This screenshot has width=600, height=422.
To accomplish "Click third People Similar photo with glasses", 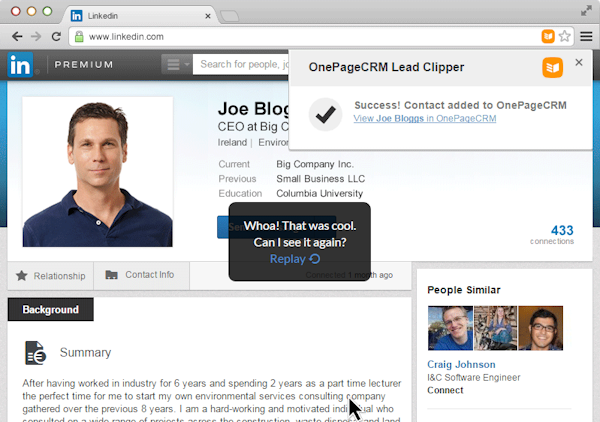I will (541, 328).
